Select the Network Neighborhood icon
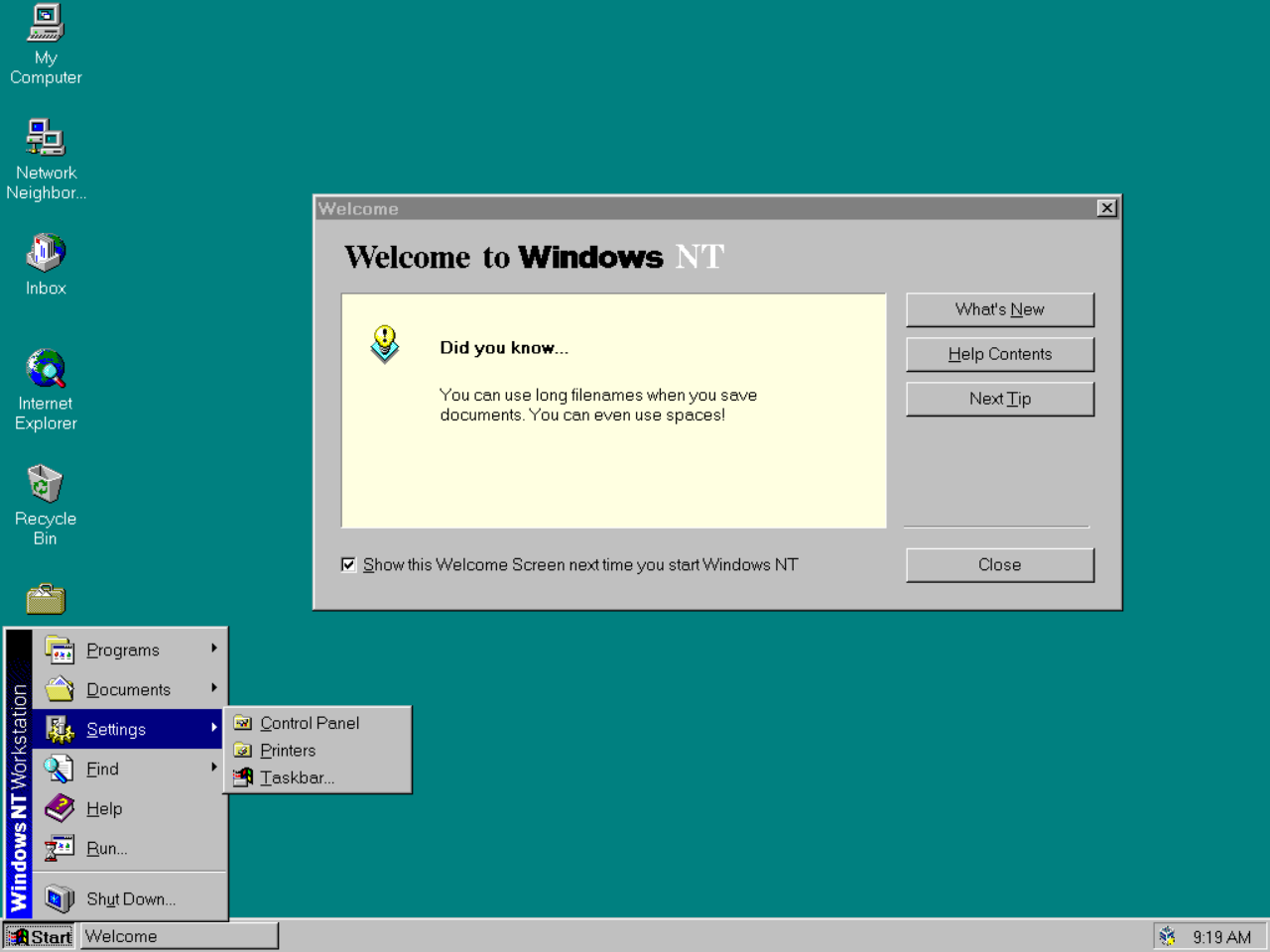1270x952 pixels. point(46,138)
